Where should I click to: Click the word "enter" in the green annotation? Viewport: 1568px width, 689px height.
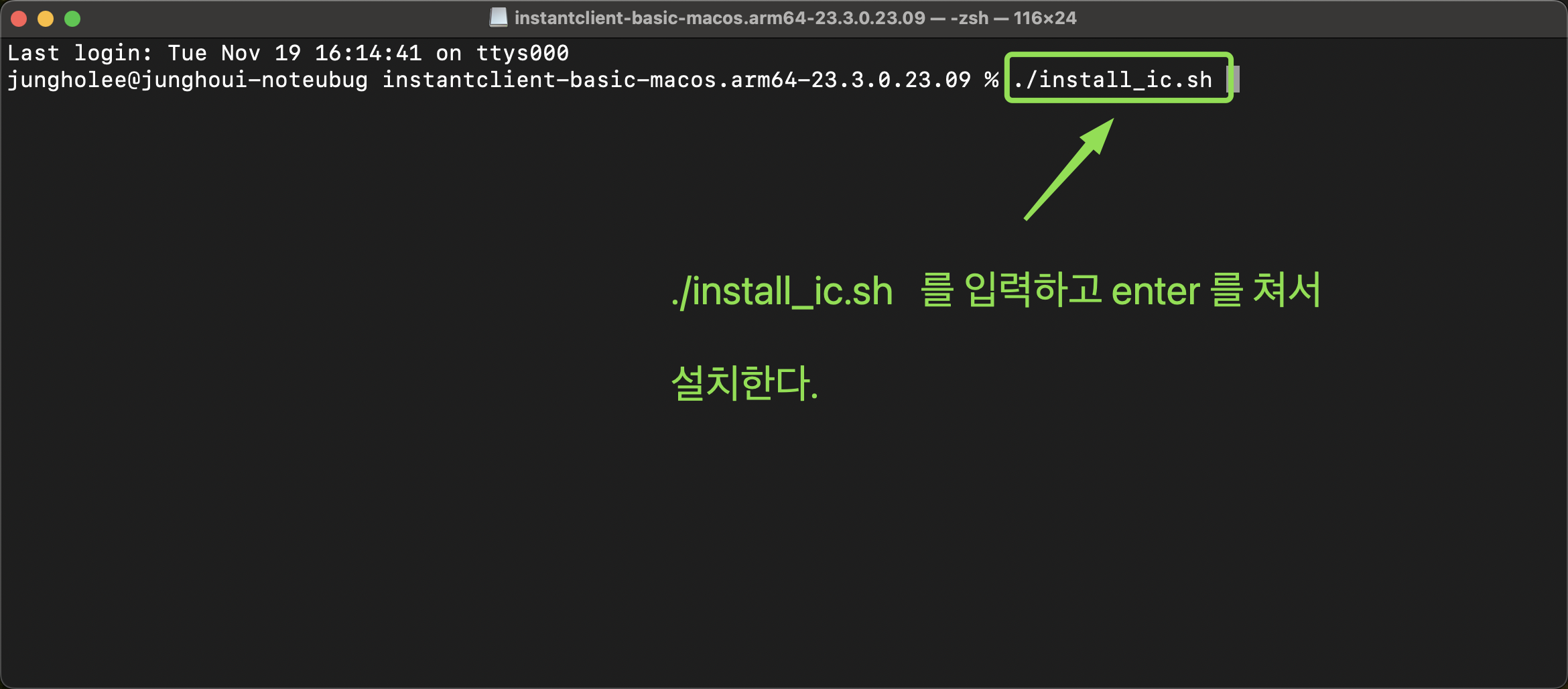point(1156,292)
